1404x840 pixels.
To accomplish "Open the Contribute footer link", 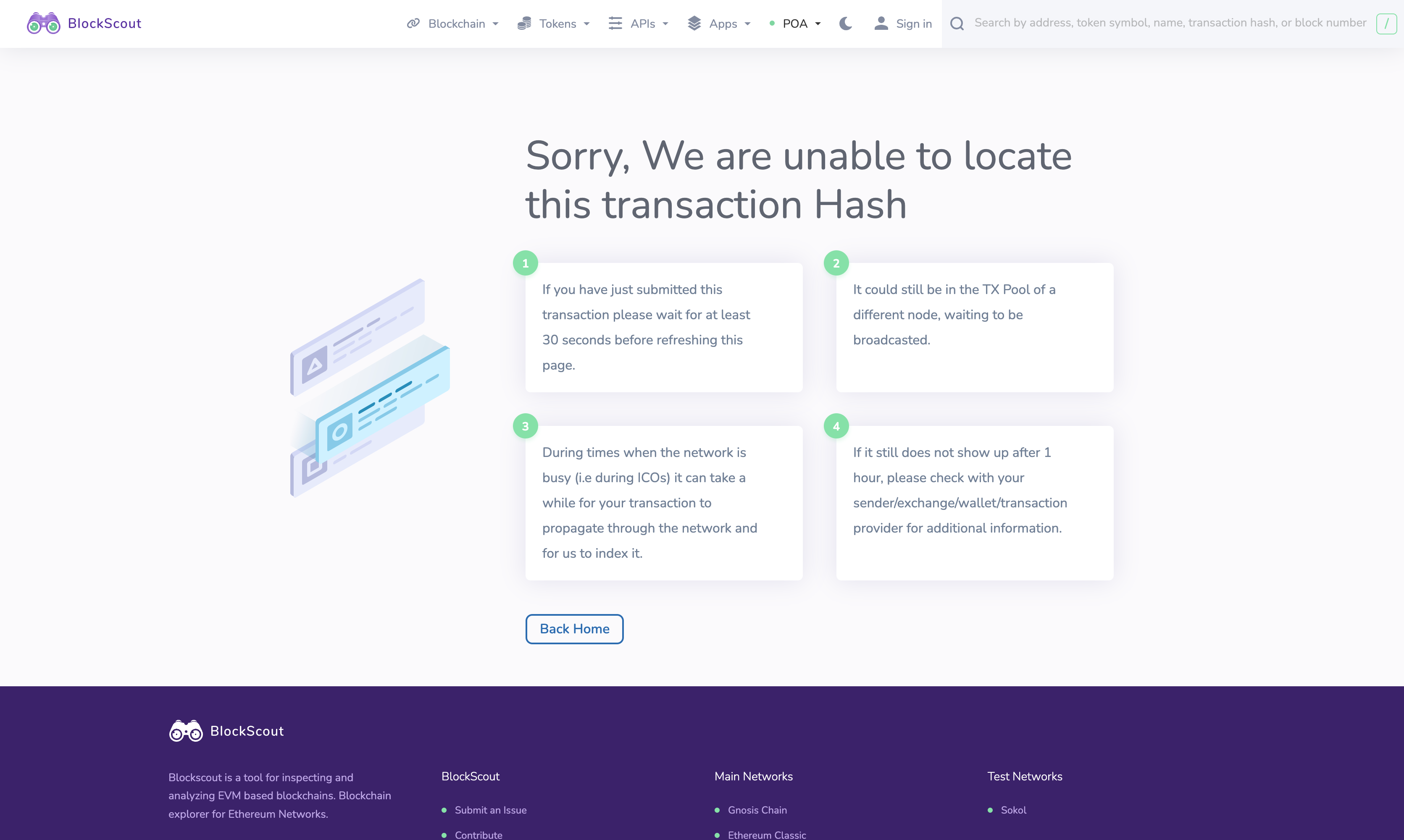I will (x=479, y=835).
